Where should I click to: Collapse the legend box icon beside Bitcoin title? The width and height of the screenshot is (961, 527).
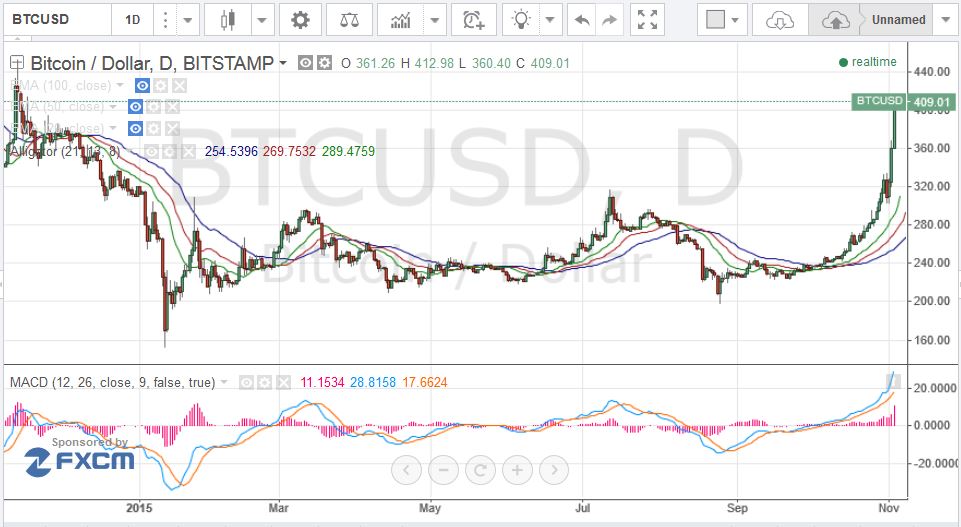[17, 63]
